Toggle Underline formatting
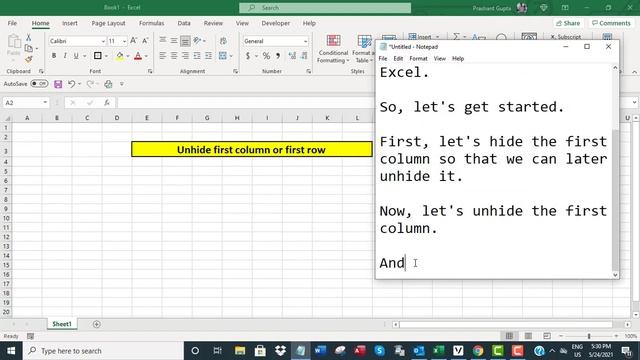Image resolution: width=640 pixels, height=360 pixels. coord(76,56)
